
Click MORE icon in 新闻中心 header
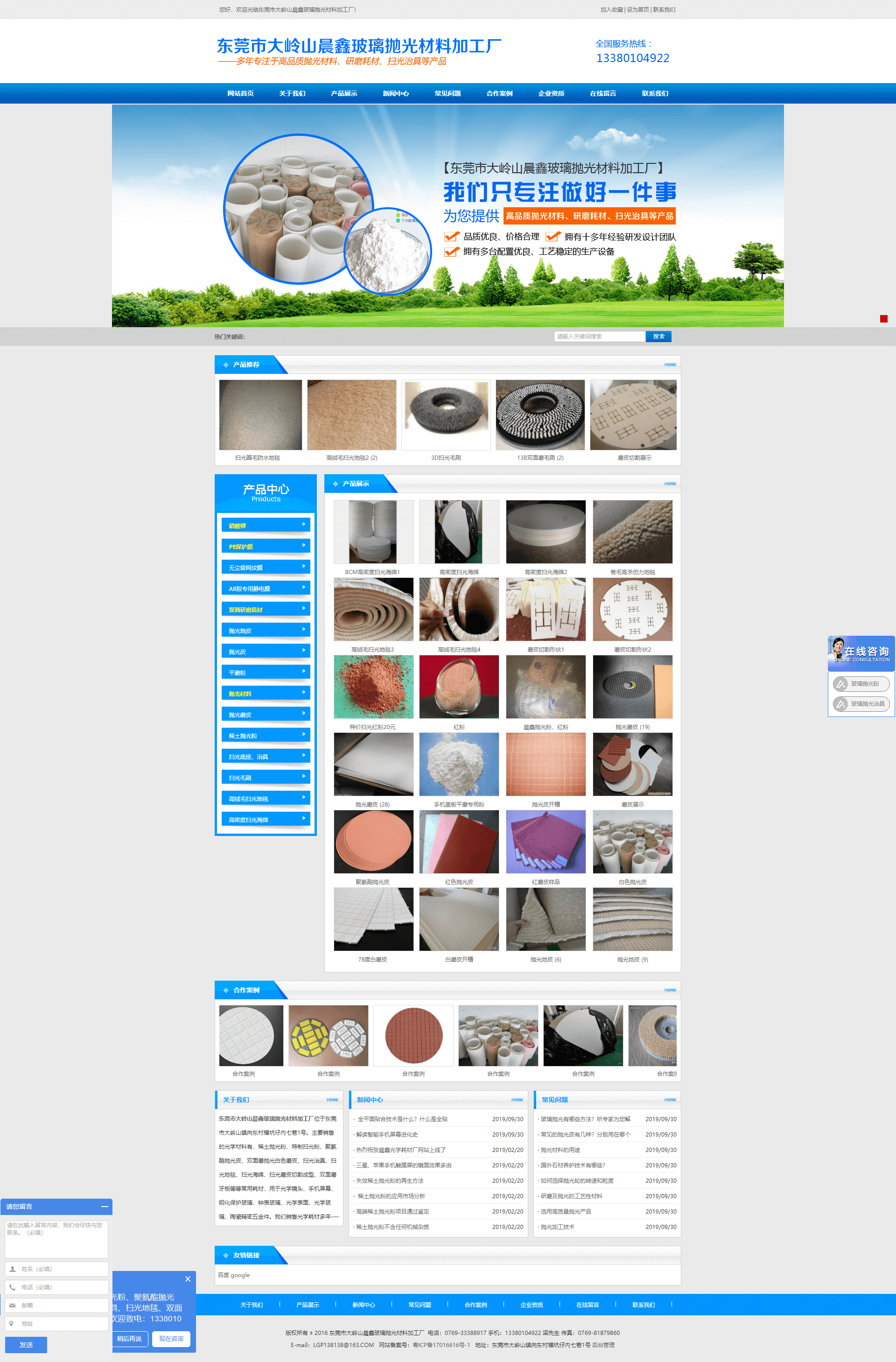tap(517, 1100)
